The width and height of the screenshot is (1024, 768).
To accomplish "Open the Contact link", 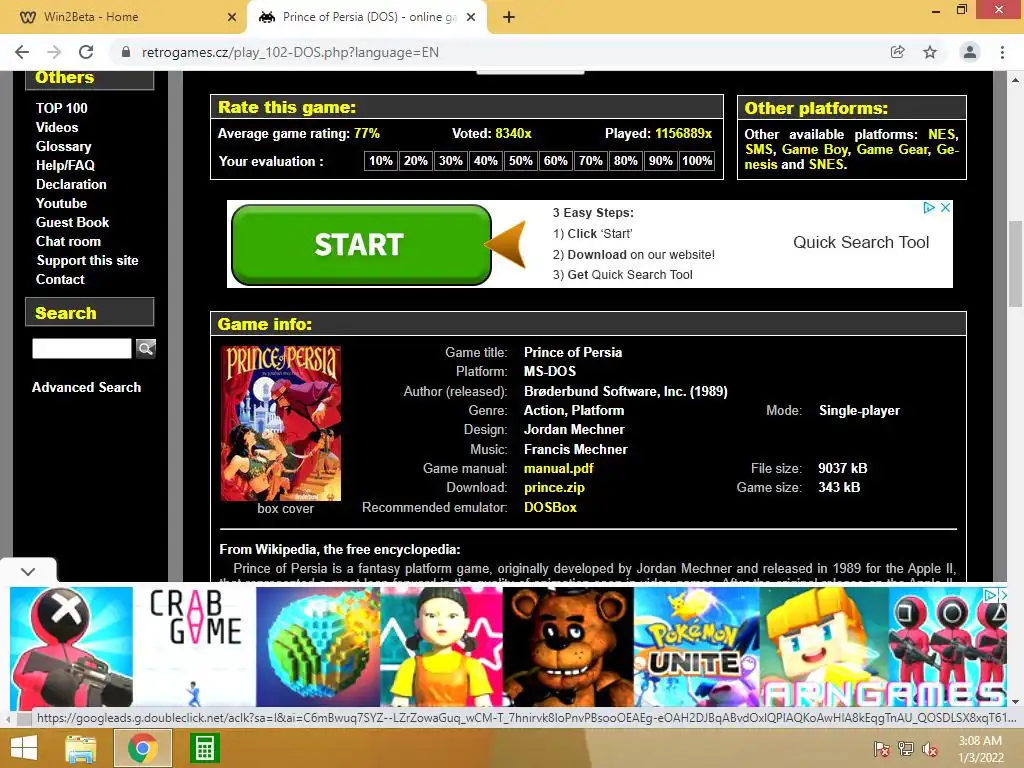I will pos(60,279).
